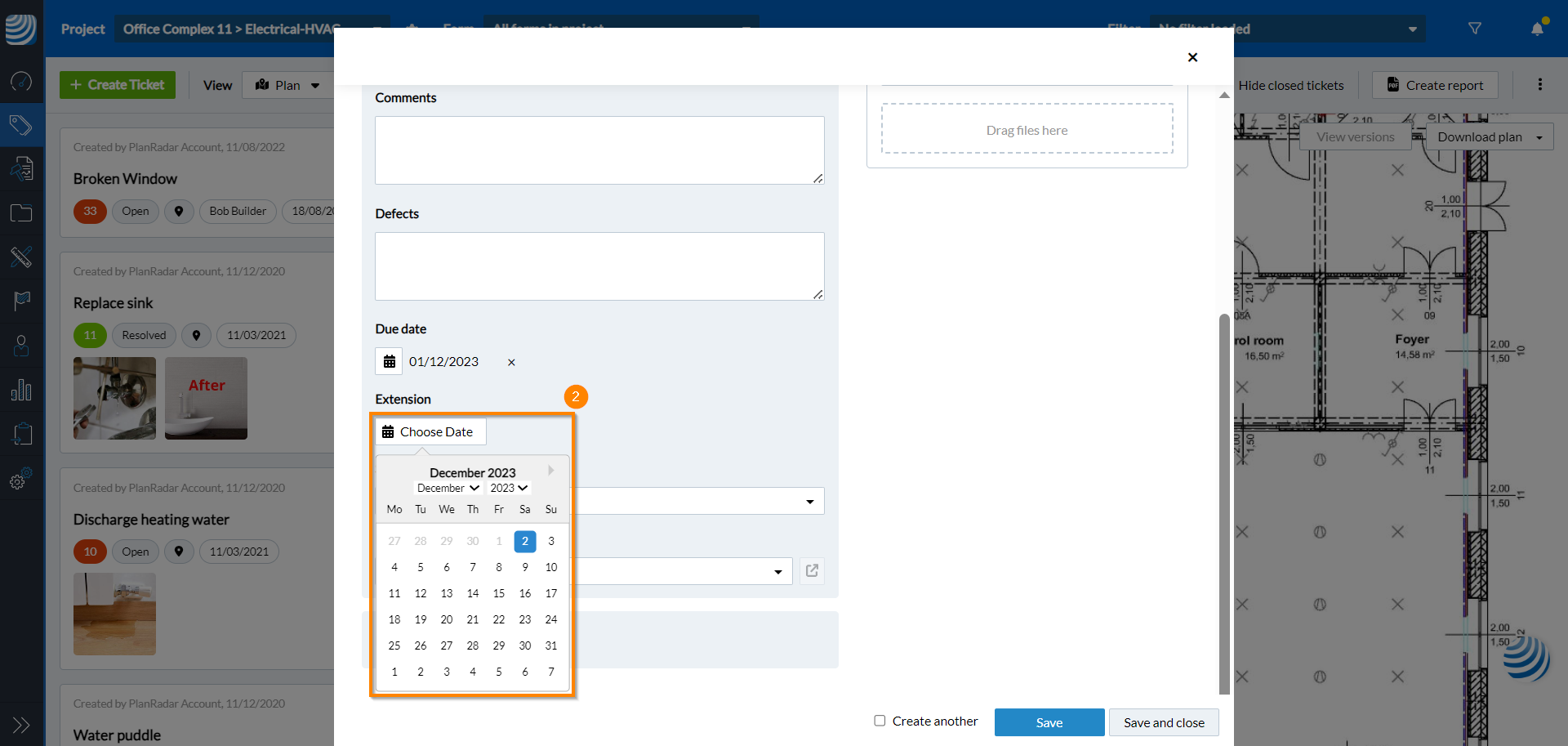Click the Save and close button
This screenshot has width=1568, height=746.
(x=1163, y=722)
